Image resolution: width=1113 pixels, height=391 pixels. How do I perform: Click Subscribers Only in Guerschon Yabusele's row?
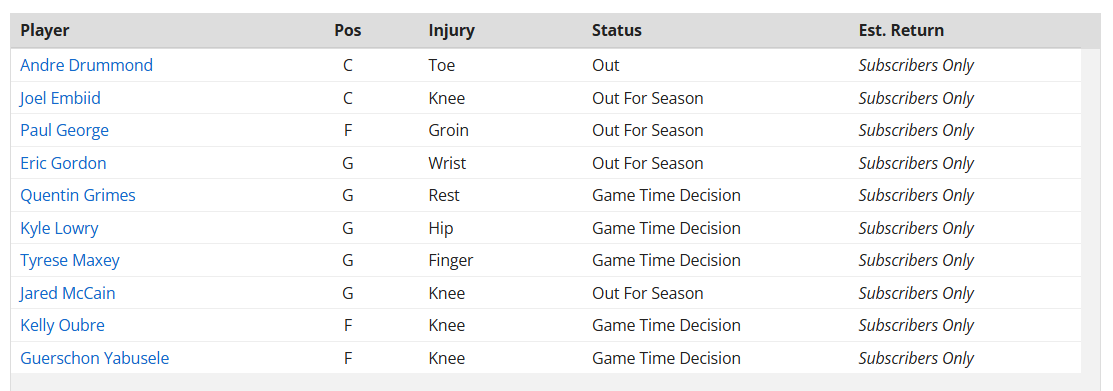tap(916, 358)
